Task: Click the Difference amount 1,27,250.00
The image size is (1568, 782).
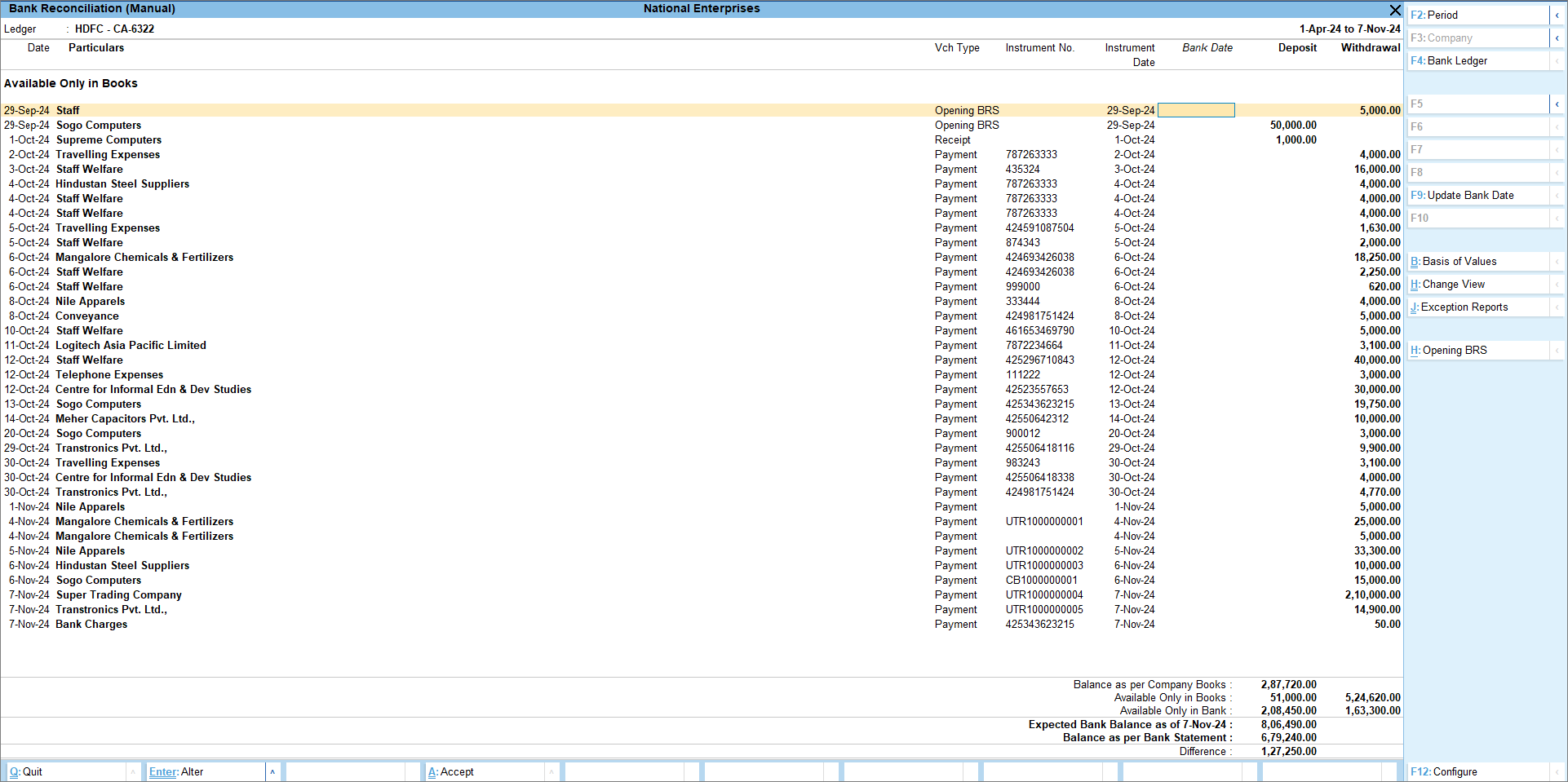Action: 1289,751
